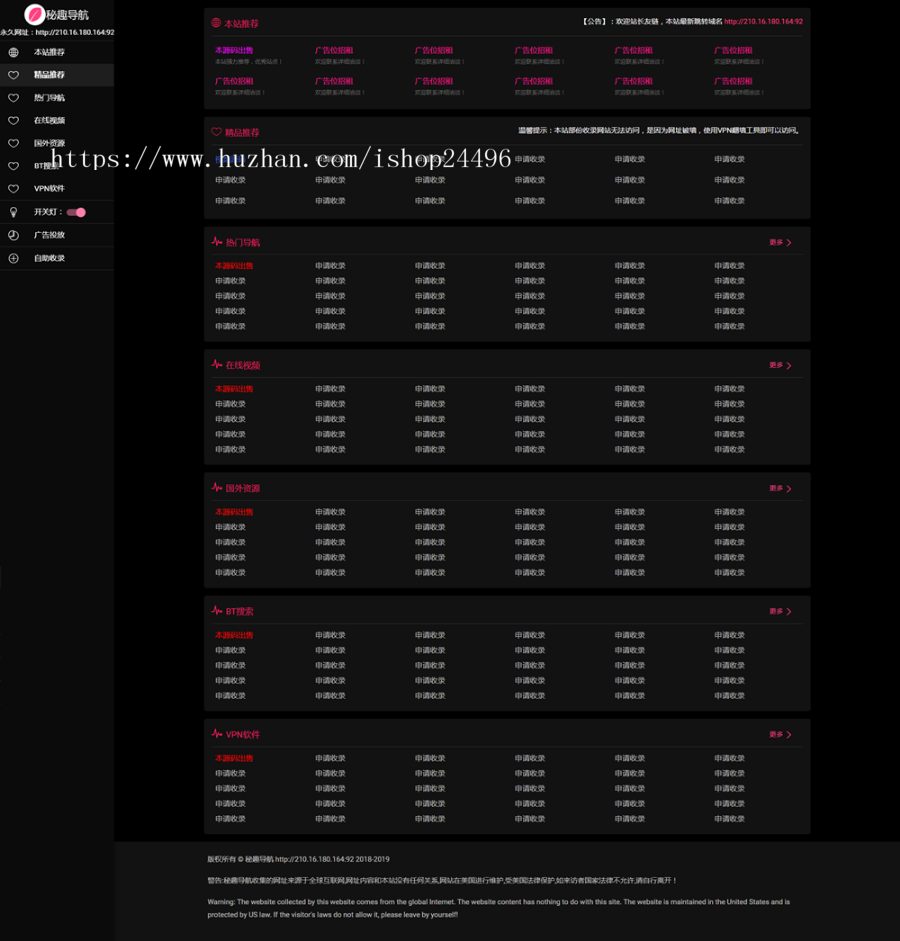Select 国外资源 in the sidebar menu
The image size is (900, 941).
(49, 144)
